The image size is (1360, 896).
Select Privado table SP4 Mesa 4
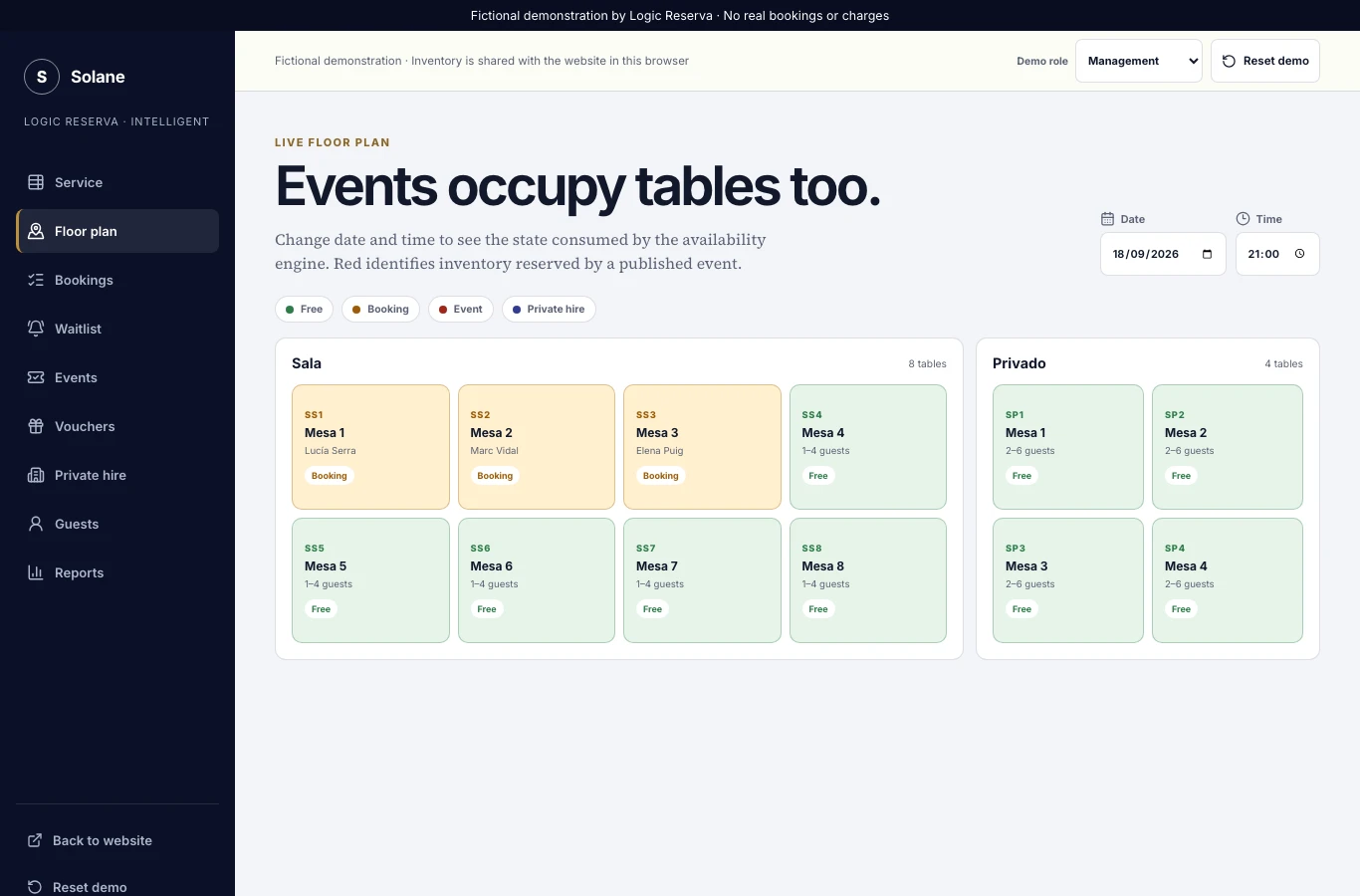click(x=1228, y=580)
